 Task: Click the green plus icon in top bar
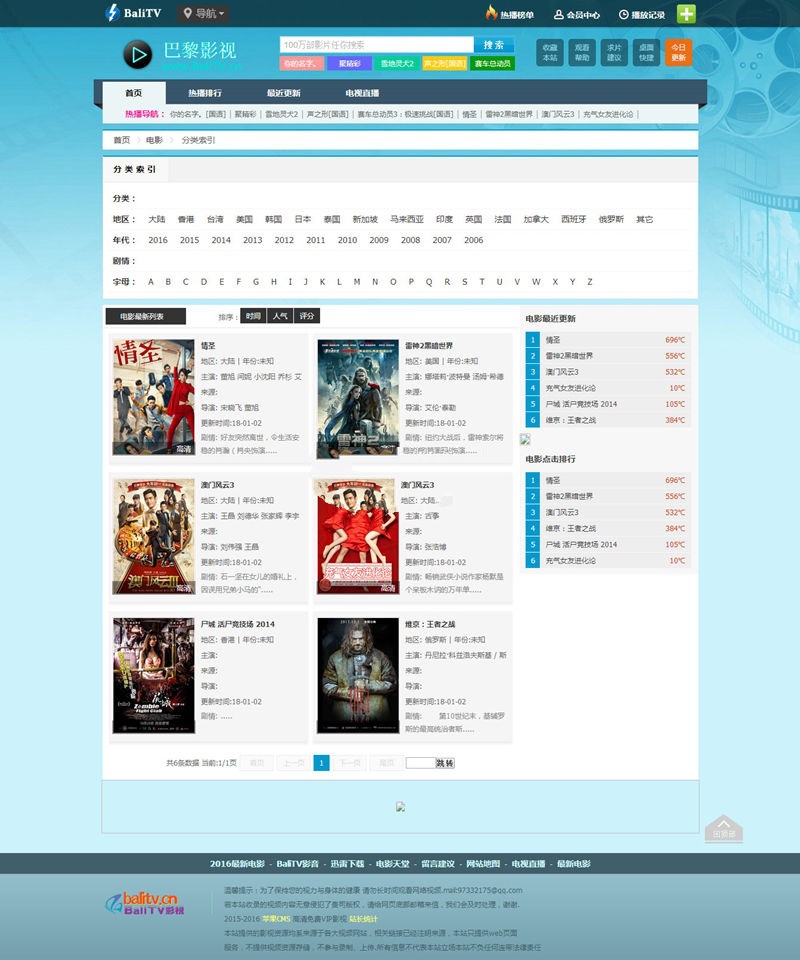[687, 14]
